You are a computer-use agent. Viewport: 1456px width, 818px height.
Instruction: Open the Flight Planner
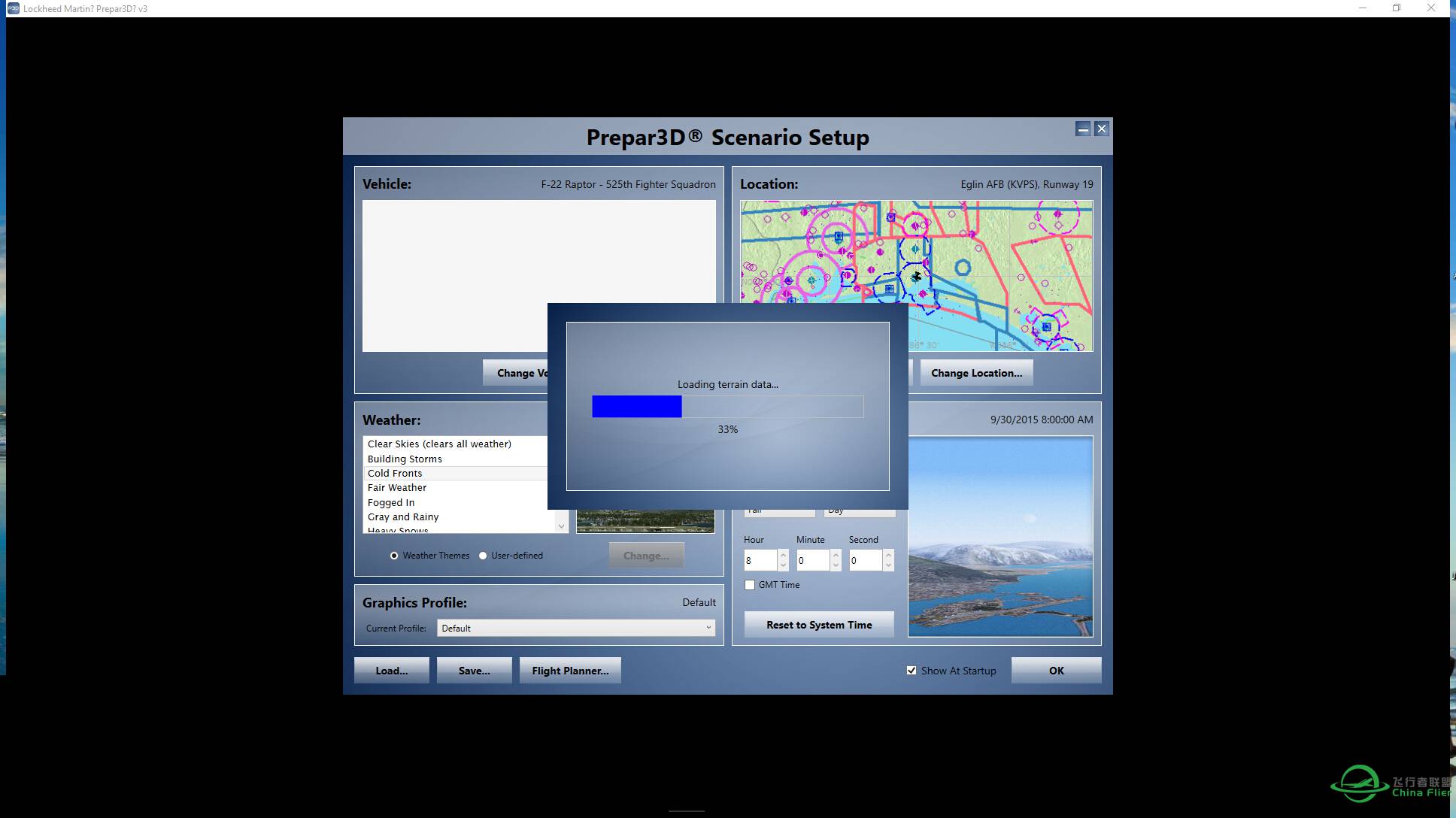click(x=570, y=671)
